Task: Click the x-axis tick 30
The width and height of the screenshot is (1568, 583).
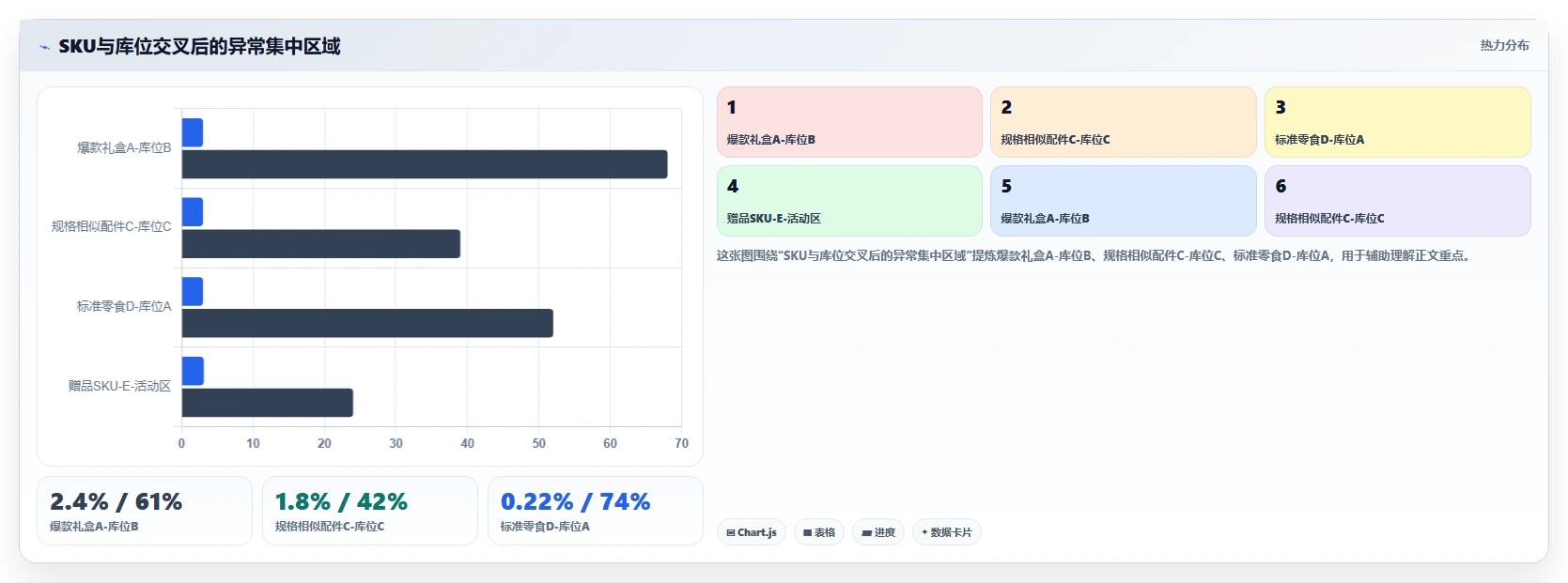Action: [x=396, y=443]
